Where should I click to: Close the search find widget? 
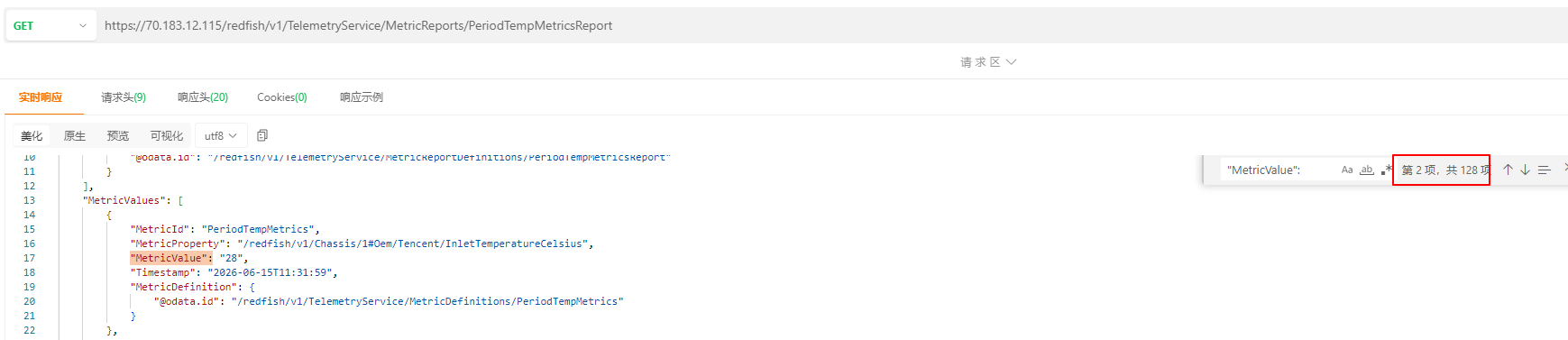(x=1564, y=168)
